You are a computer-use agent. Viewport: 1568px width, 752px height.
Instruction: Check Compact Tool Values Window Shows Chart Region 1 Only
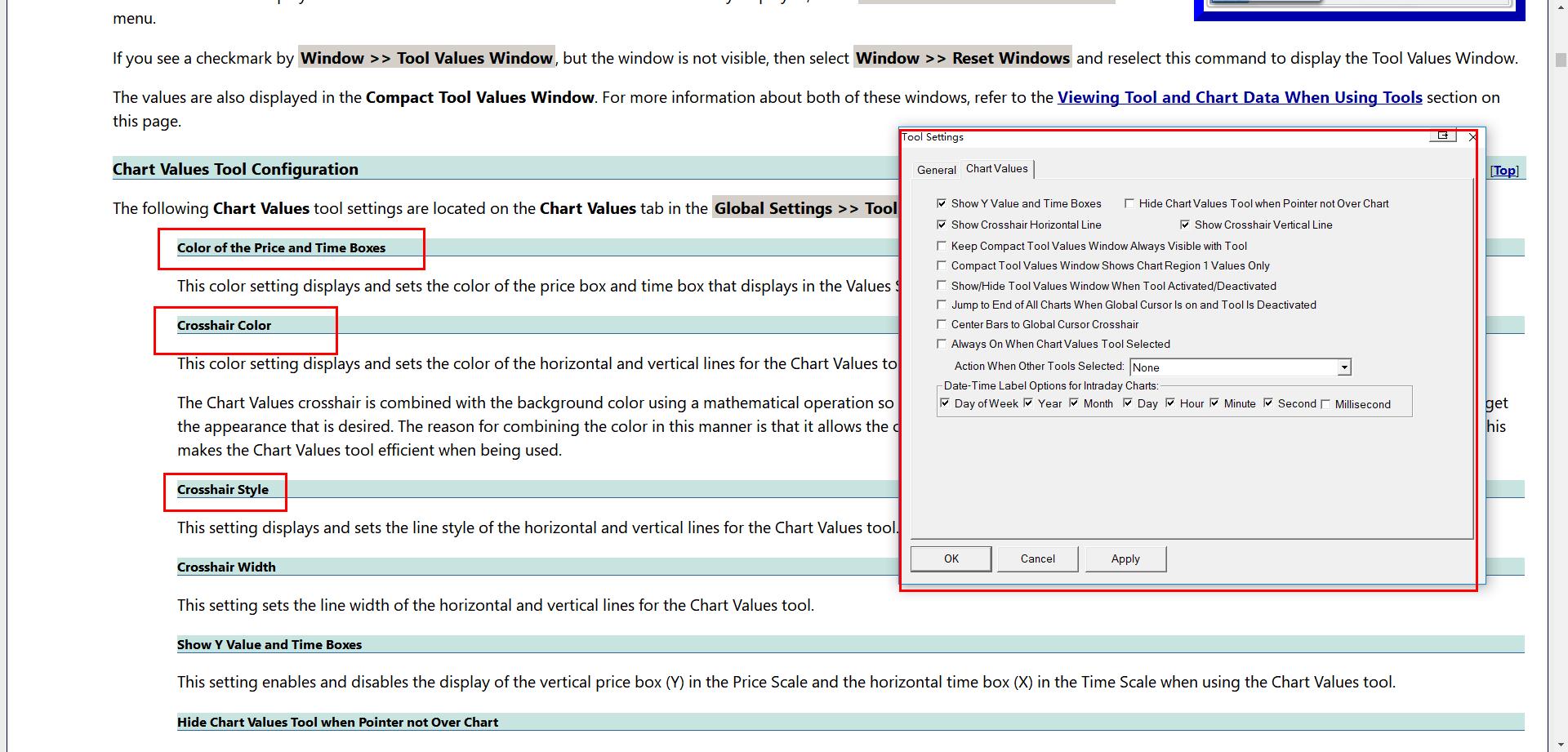[942, 265]
